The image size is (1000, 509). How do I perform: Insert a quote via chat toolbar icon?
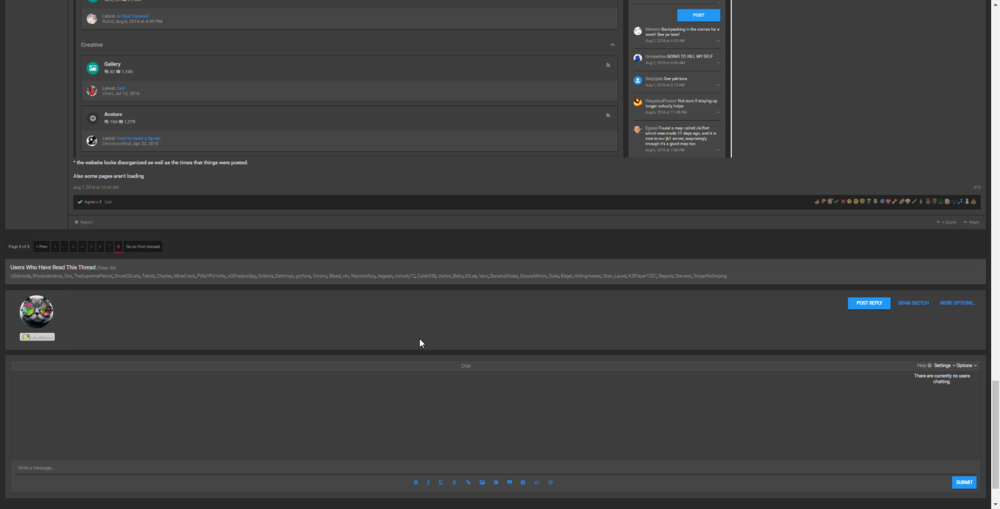[x=510, y=482]
